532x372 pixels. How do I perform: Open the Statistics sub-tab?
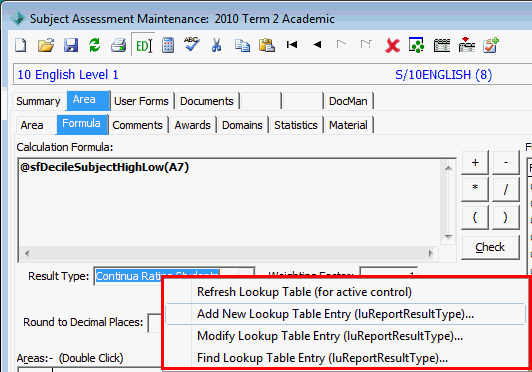[x=296, y=125]
